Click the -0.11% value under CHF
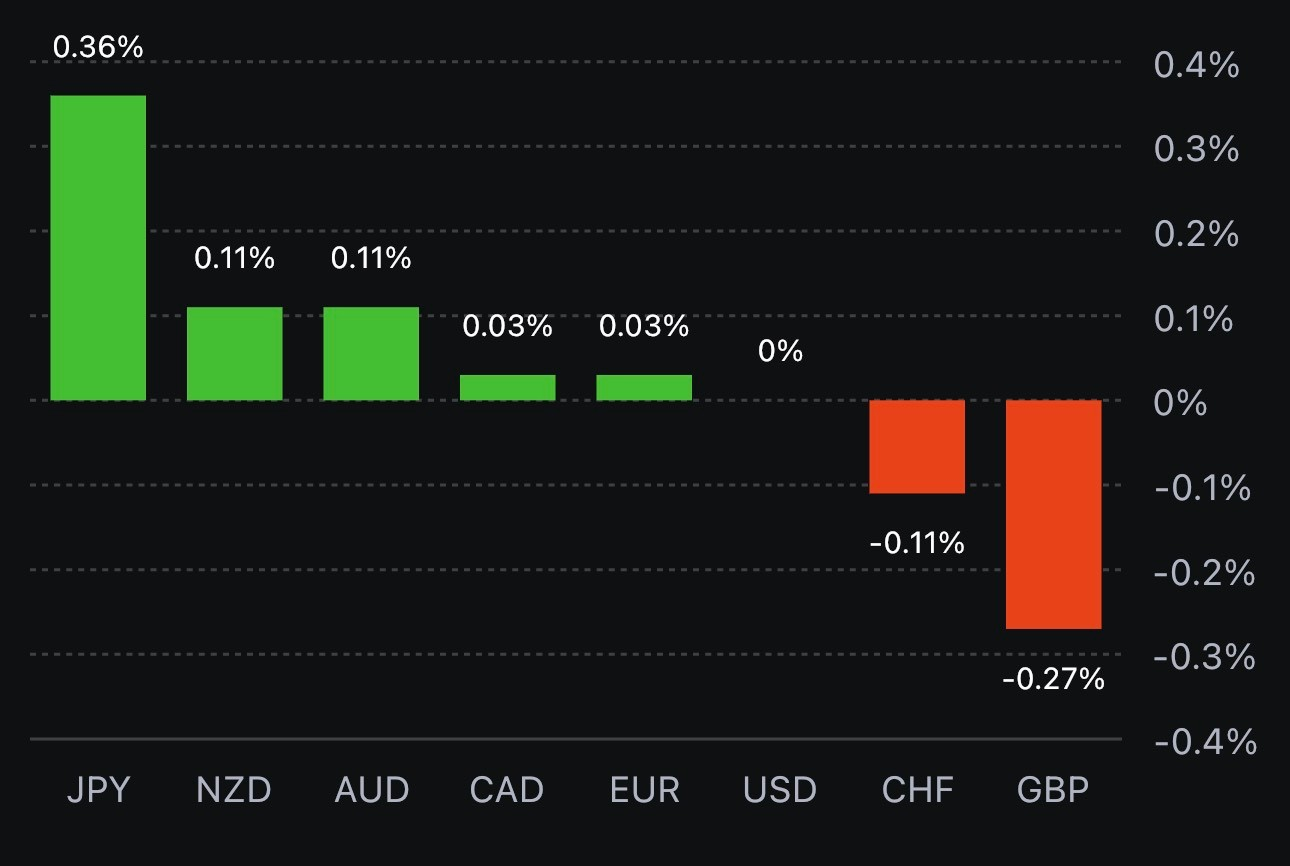 (x=917, y=543)
